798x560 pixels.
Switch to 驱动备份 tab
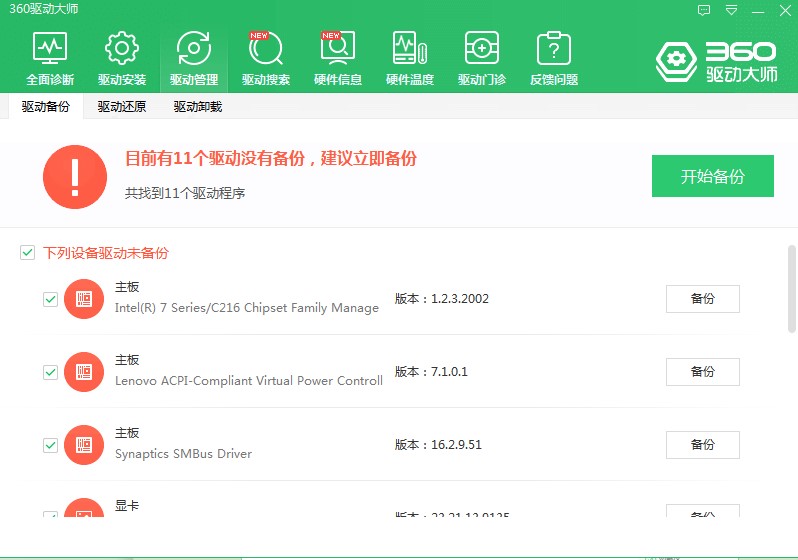point(46,106)
